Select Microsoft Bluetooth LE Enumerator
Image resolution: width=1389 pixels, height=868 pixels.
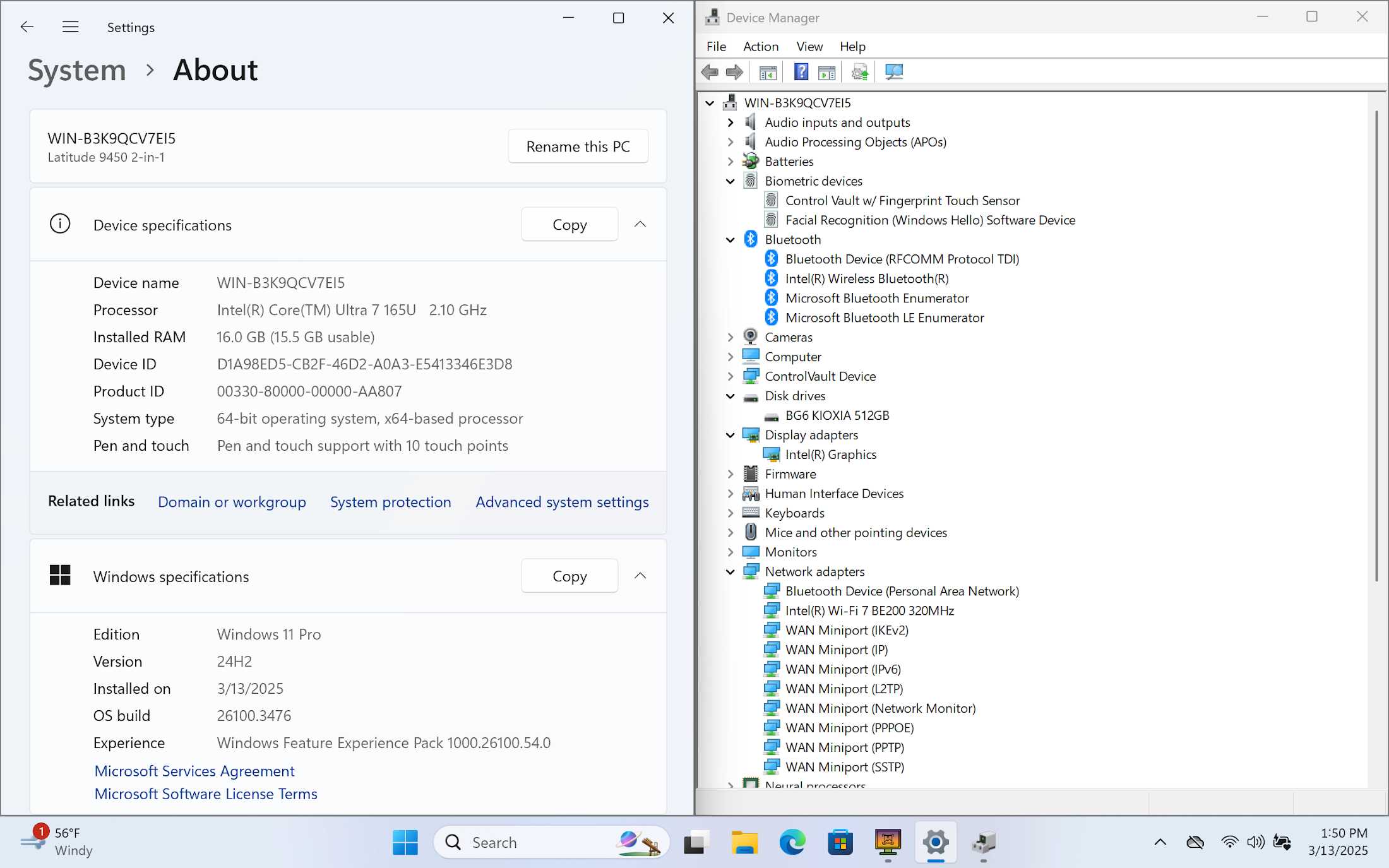(x=885, y=318)
